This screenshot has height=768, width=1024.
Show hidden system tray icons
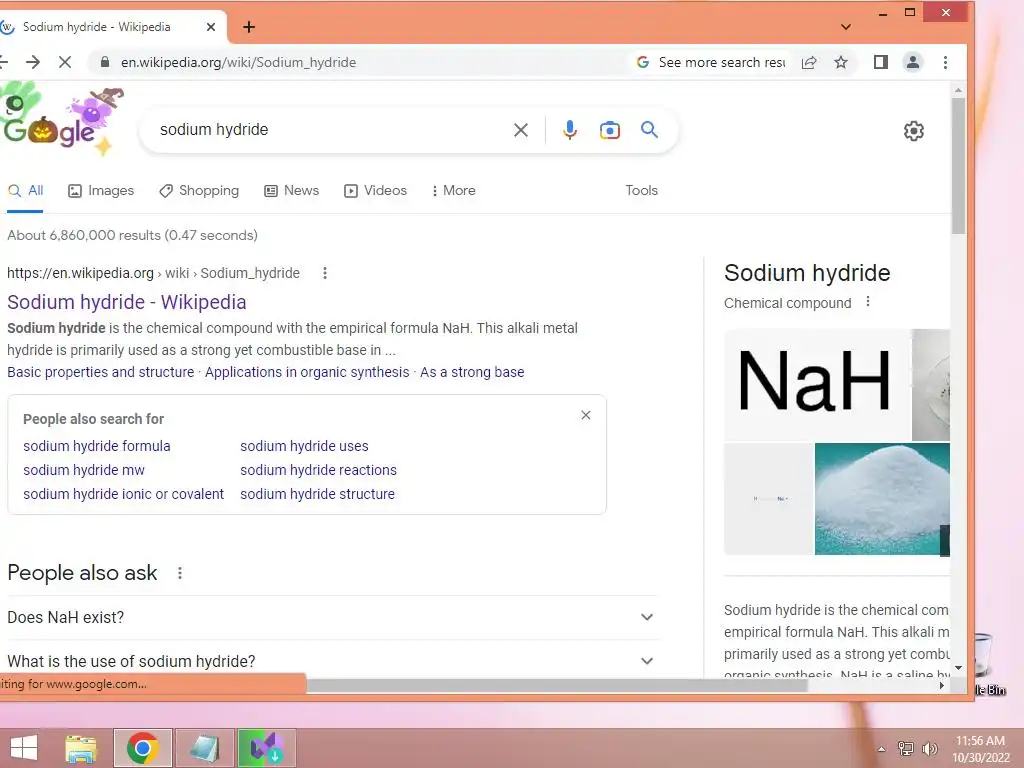tap(881, 749)
